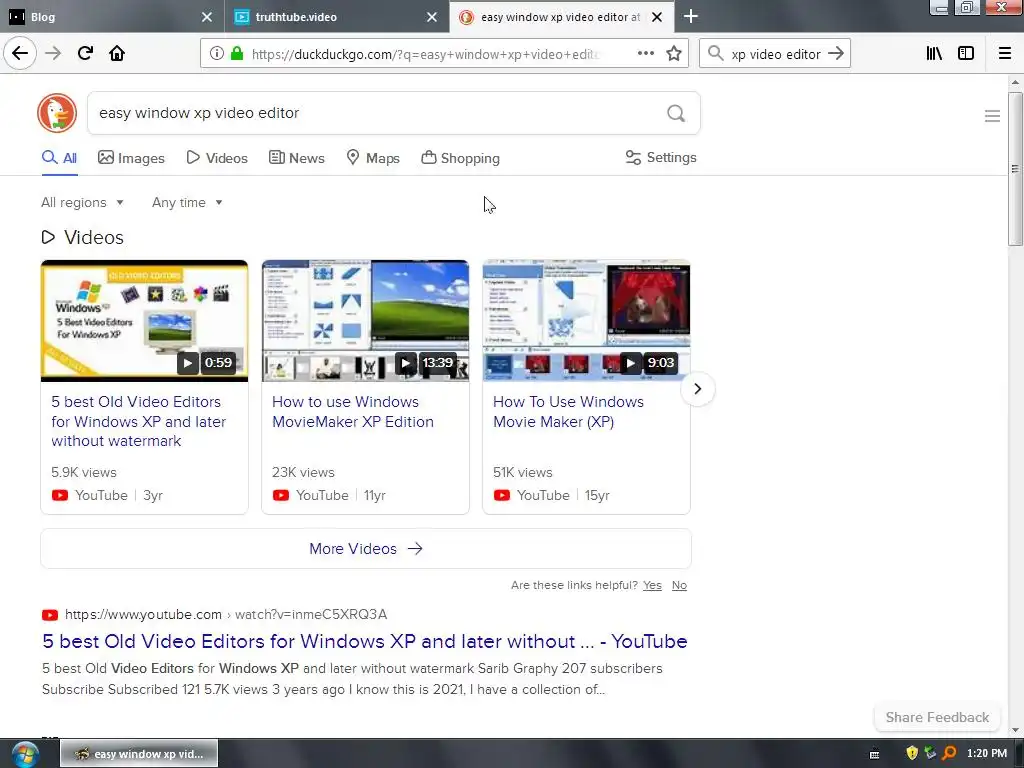Open '5 best Old Video Editors' video card title
Viewport: 1024px width, 768px height.
[x=138, y=421]
